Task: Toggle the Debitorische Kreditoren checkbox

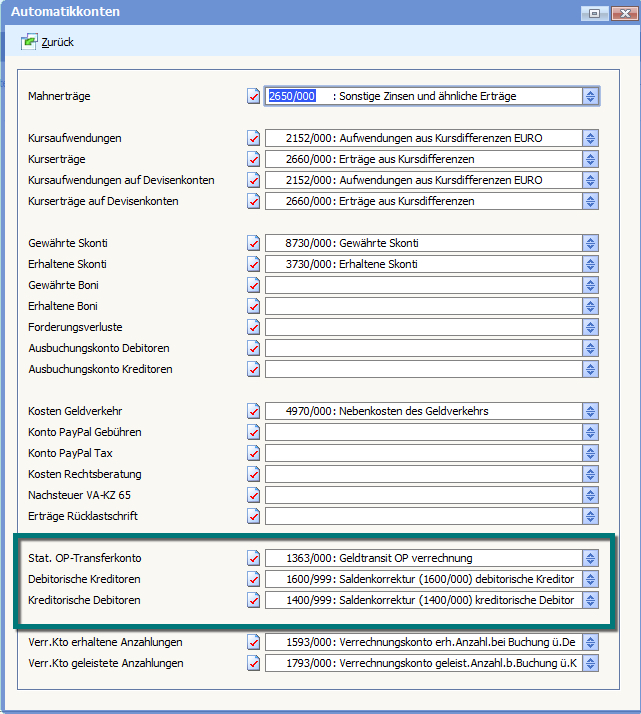Action: click(x=253, y=579)
